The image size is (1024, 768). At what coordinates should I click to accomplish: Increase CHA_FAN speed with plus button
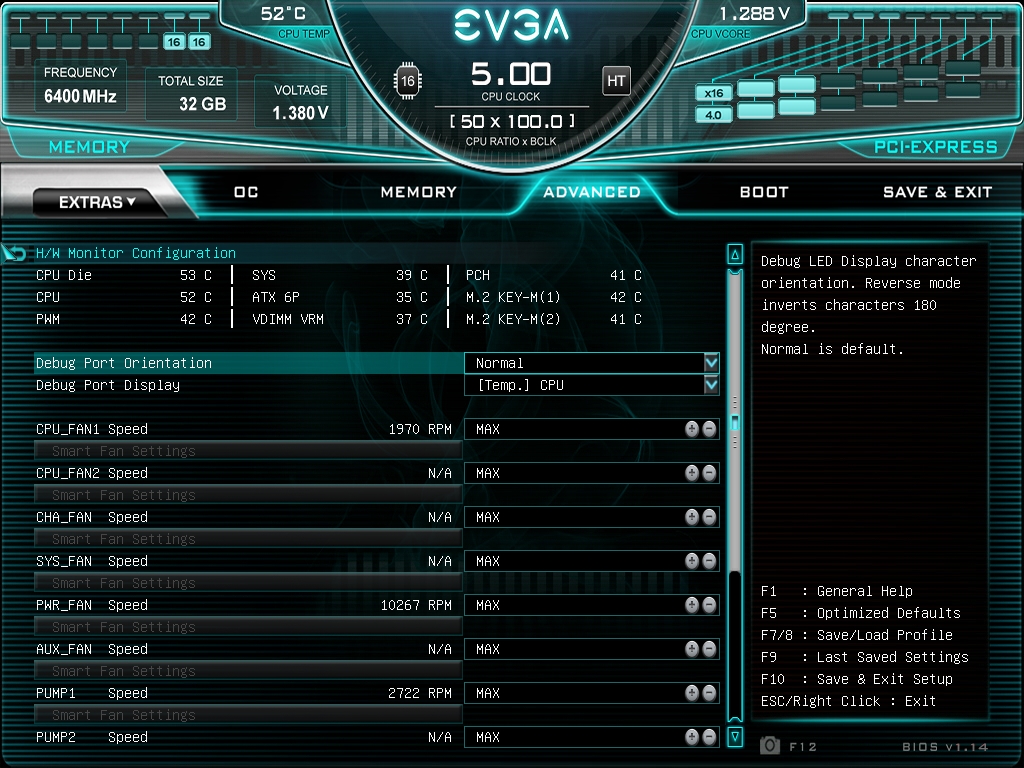[x=692, y=517]
